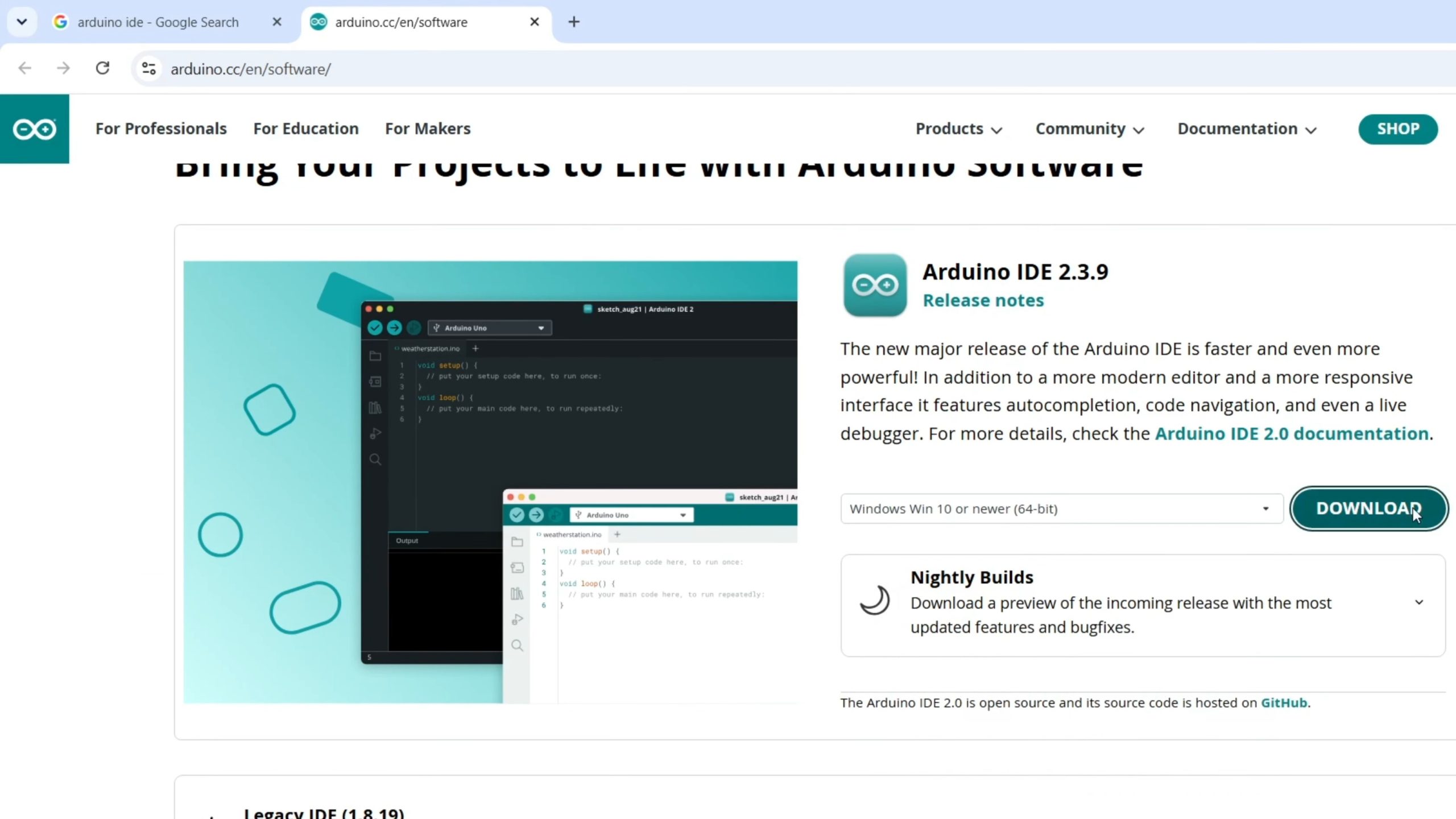Click the Nightly Builds moon icon
This screenshot has width=1456, height=819.
(875, 601)
